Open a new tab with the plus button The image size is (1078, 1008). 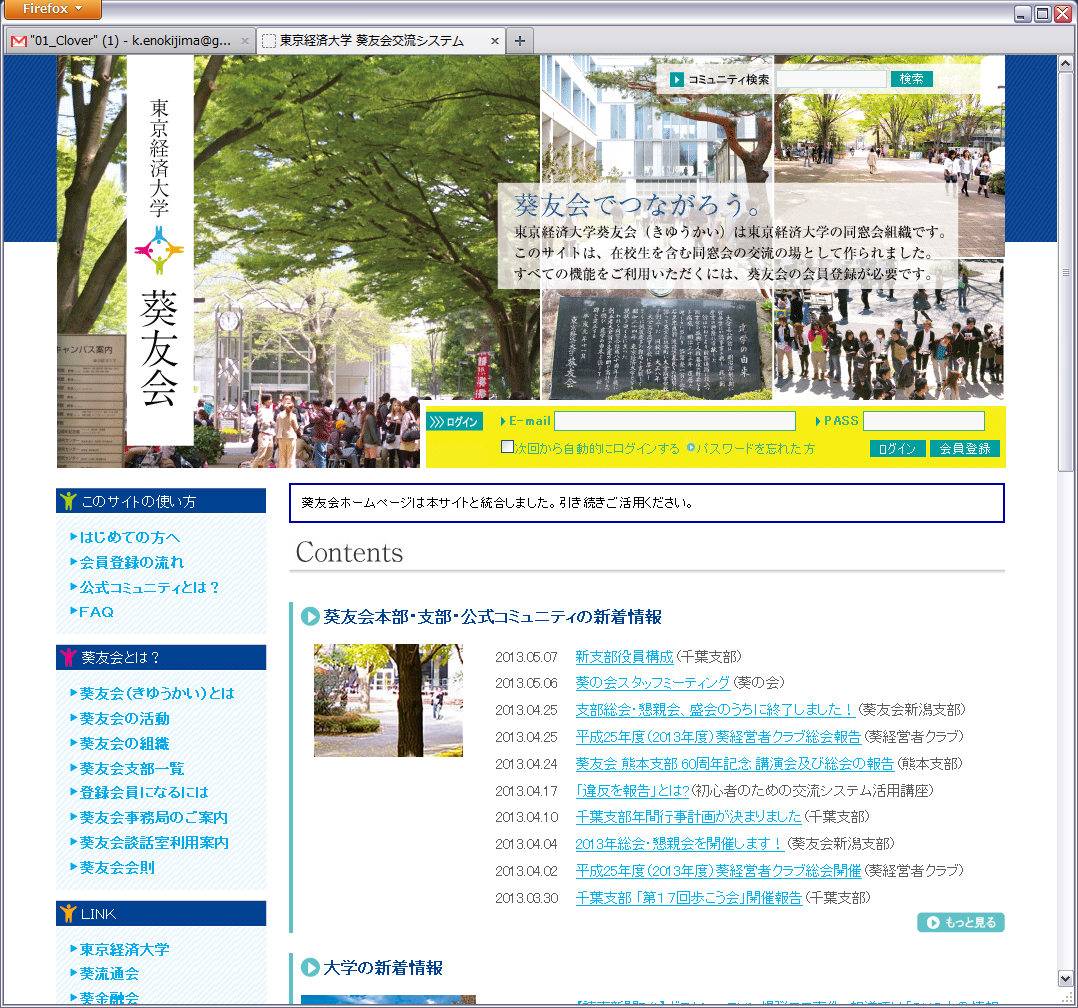point(519,41)
